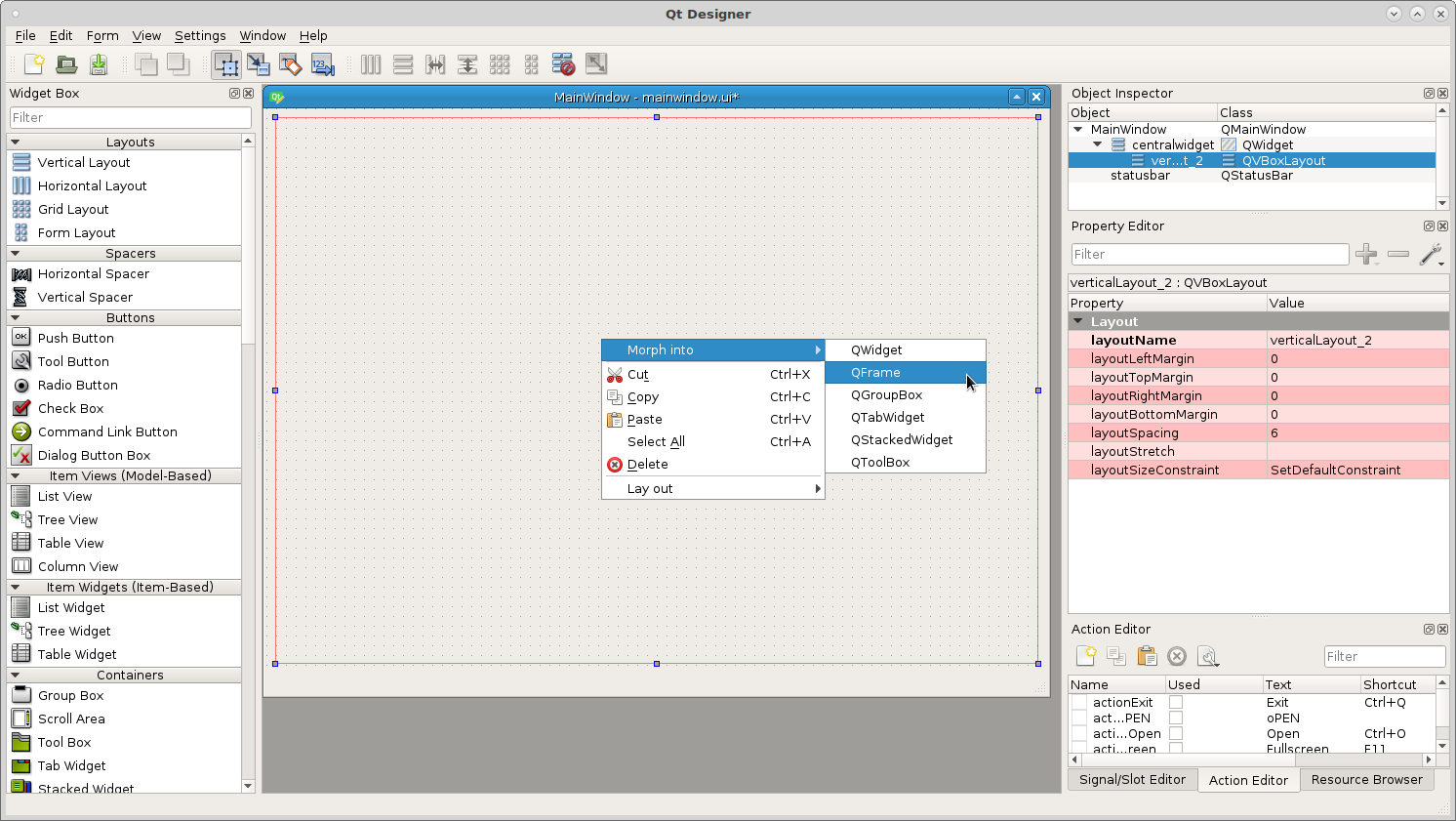
Task: Click Action Editor horizontal scrollbar right arrow
Action: click(x=1429, y=759)
